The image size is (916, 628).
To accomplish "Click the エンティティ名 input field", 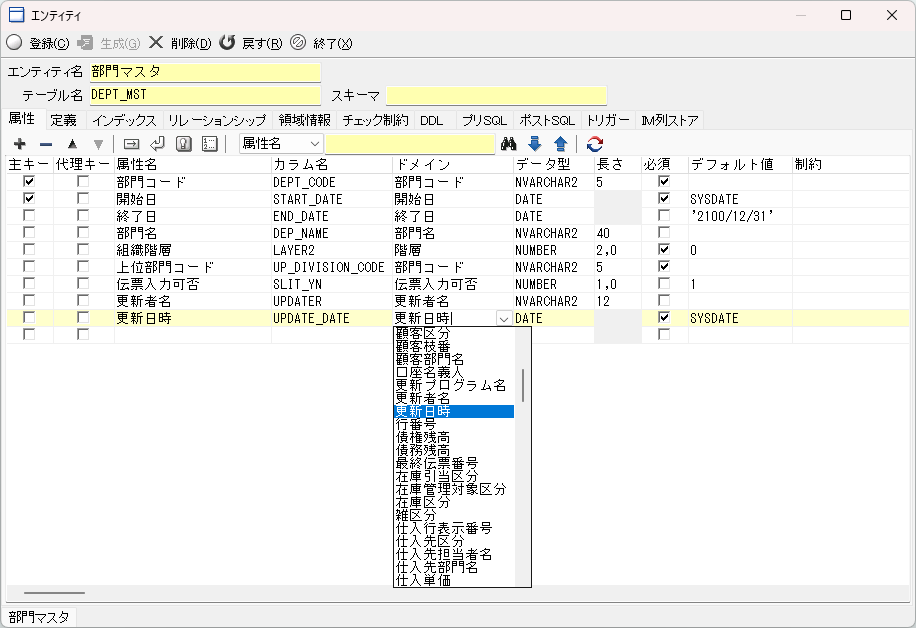I will [206, 72].
